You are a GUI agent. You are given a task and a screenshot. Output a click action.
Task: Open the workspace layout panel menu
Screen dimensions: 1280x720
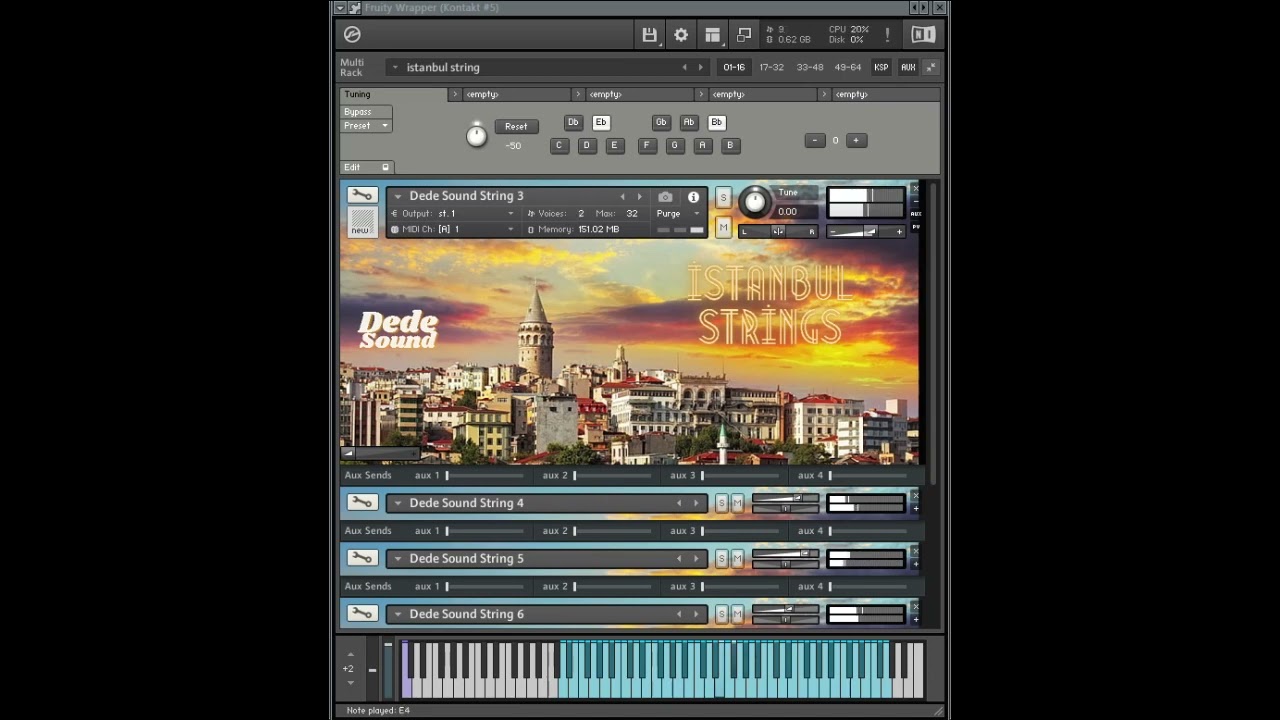click(x=713, y=35)
